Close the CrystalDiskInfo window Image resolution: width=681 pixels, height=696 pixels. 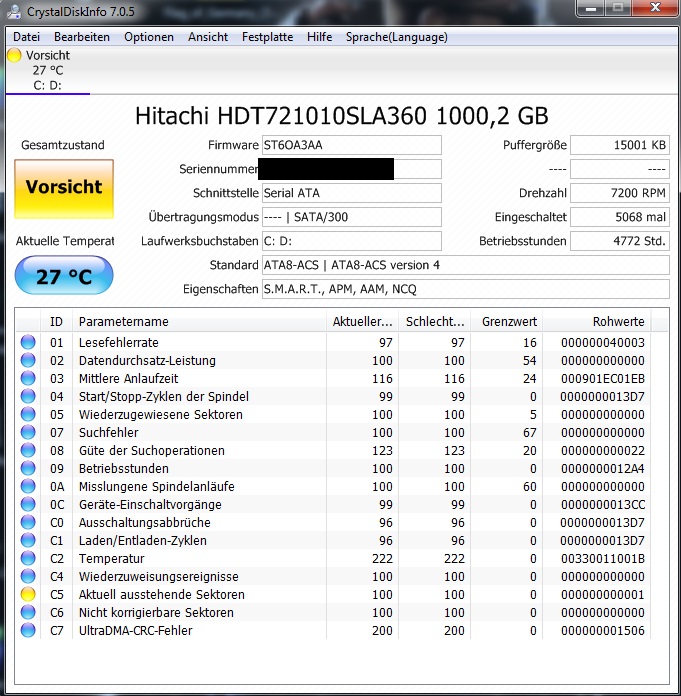pos(655,8)
